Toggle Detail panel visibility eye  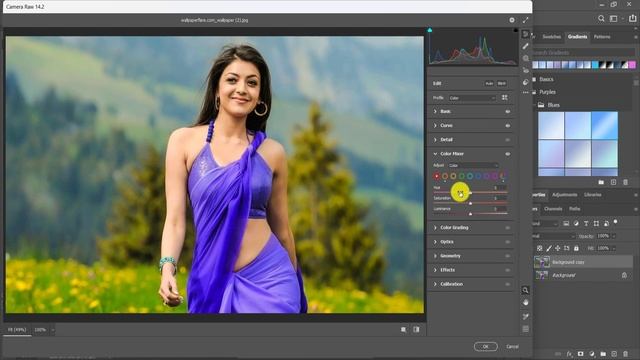508,140
